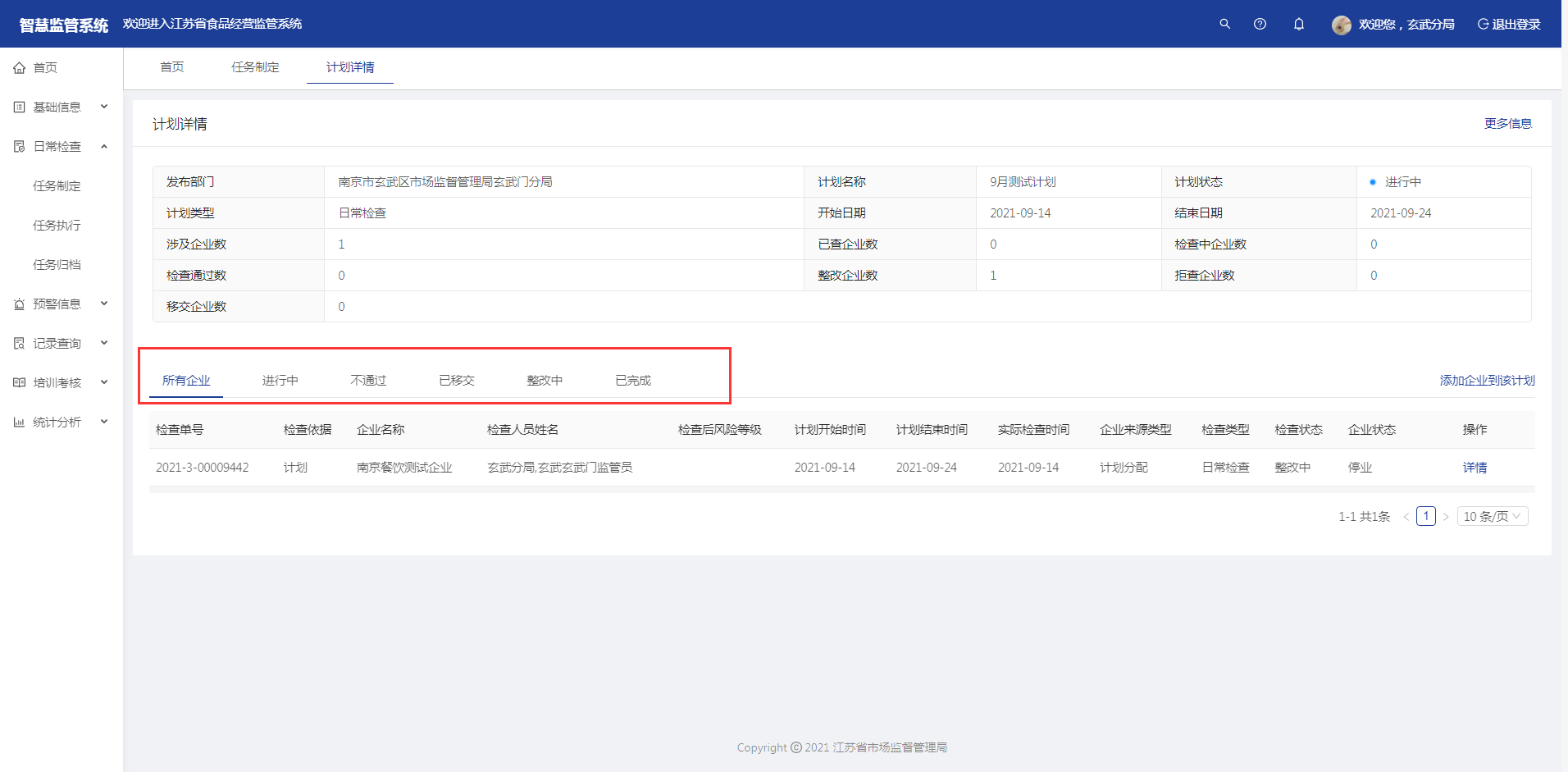Viewport: 1568px width, 772px height.
Task: Click the 添加企业到该计划 link
Action: coord(1487,381)
